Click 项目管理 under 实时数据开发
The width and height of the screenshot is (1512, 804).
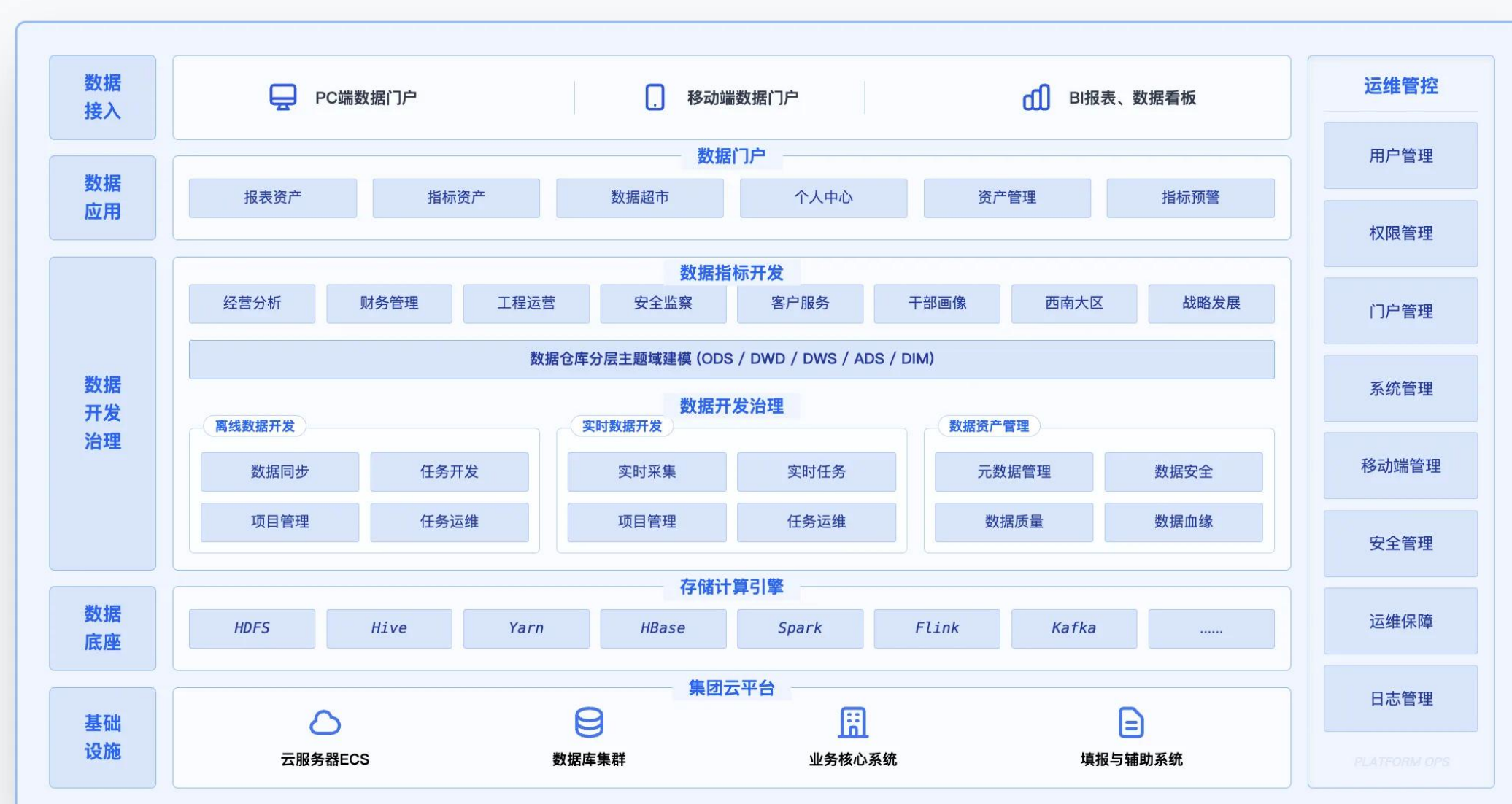click(647, 522)
